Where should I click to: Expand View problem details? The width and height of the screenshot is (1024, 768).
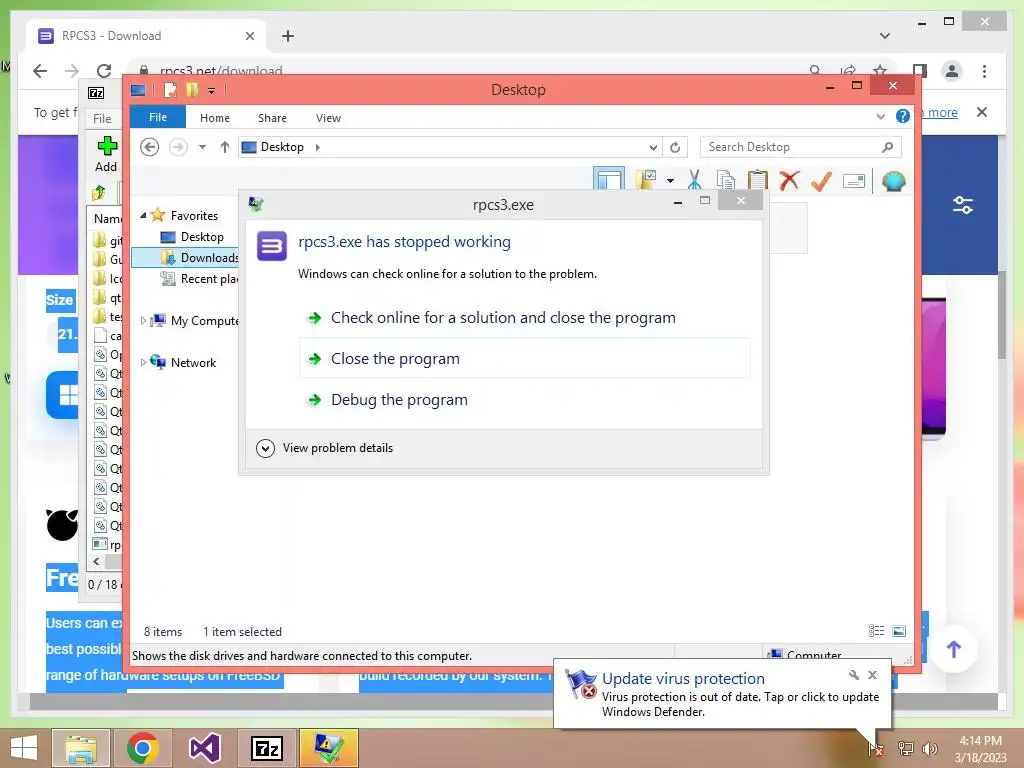point(325,448)
